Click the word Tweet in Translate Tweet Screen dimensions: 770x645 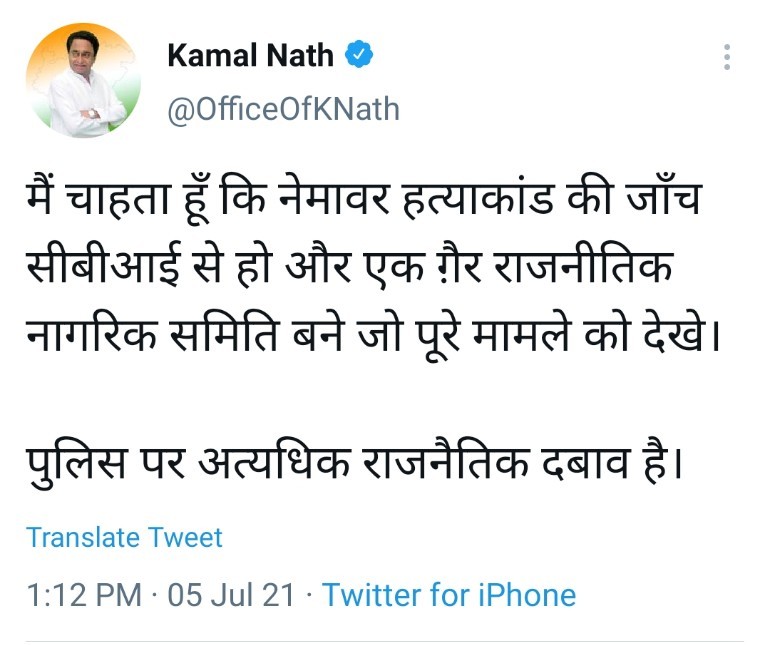185,537
